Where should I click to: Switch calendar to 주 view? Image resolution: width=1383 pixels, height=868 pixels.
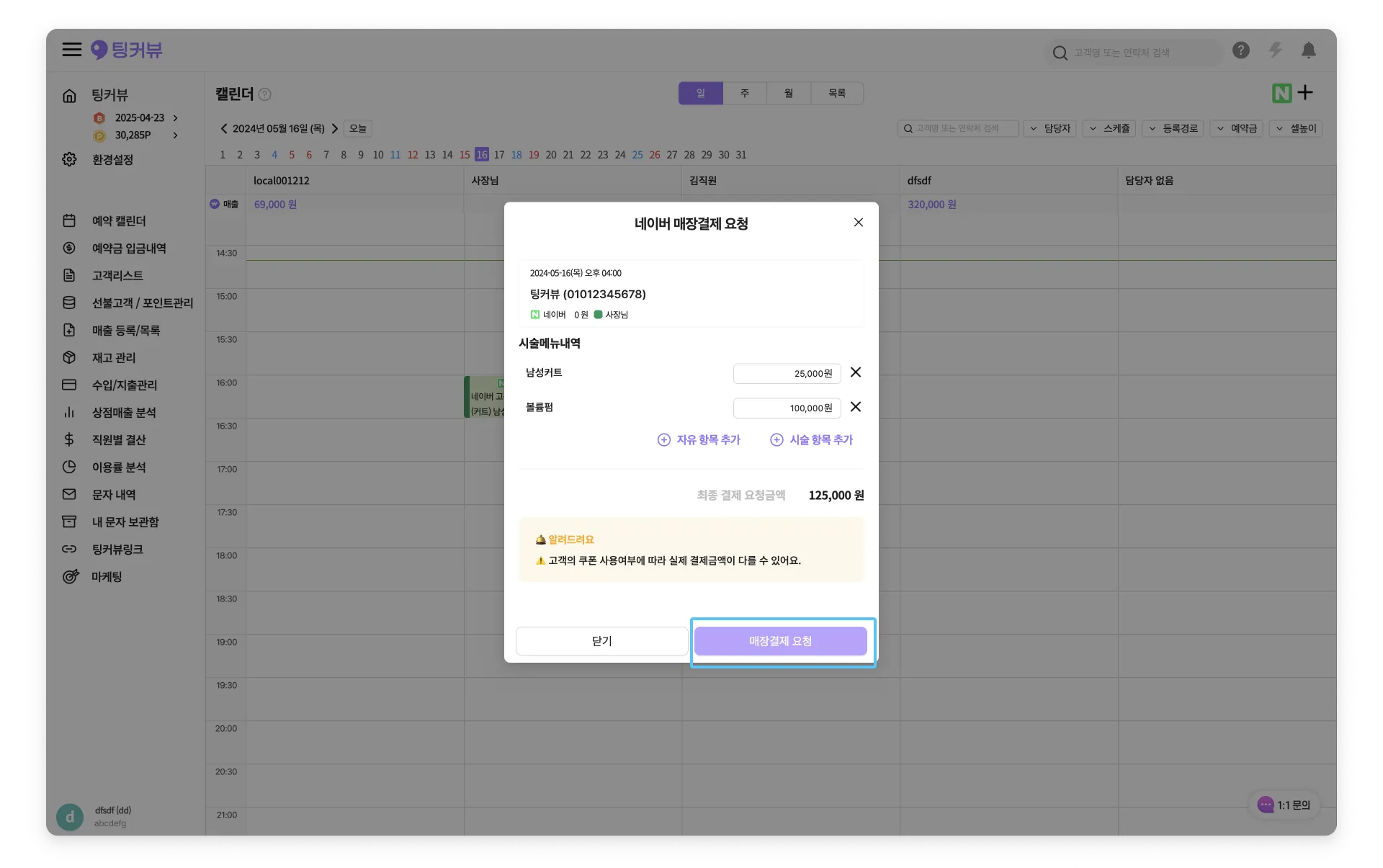tap(745, 93)
